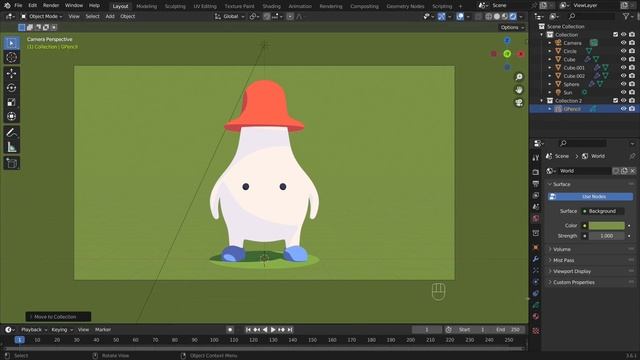
Task: Toggle camera view with camera gizmo icon
Action: (x=519, y=102)
